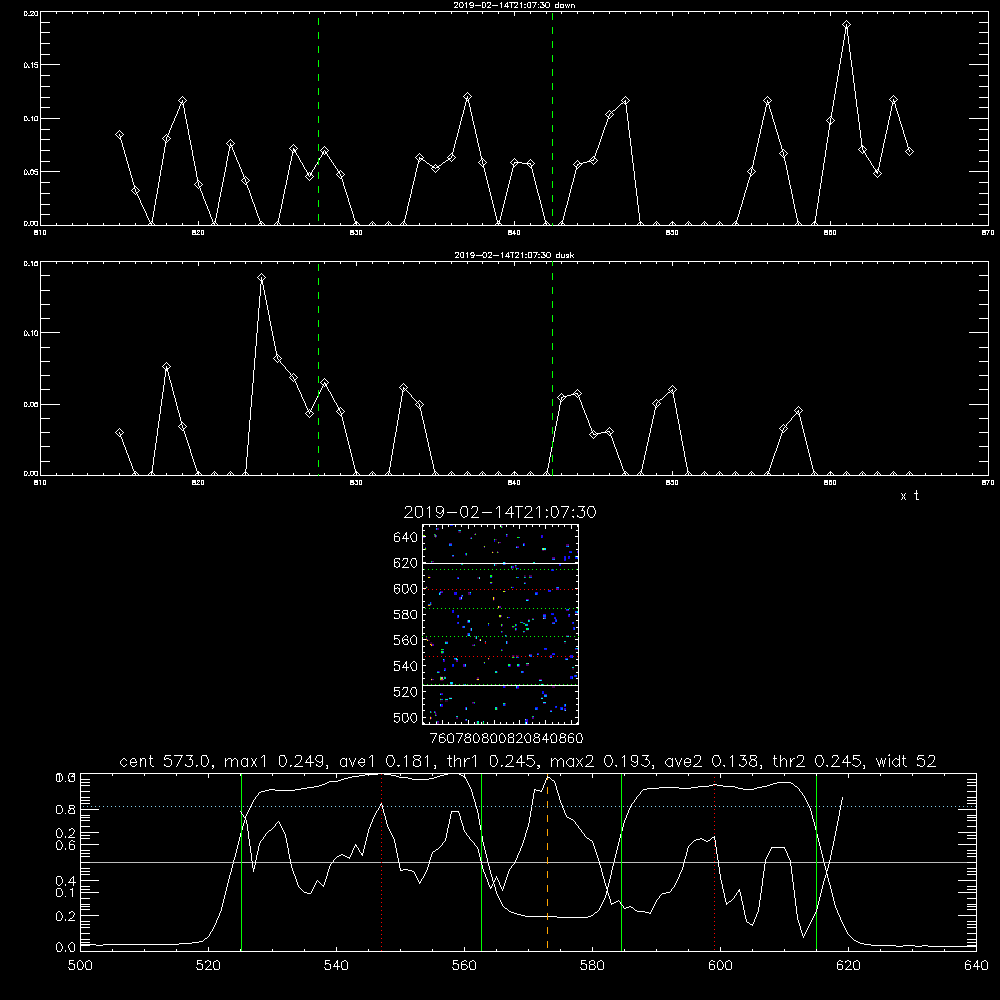
Task: Click the 'widt 52' value in the stats line
Action: [x=906, y=761]
